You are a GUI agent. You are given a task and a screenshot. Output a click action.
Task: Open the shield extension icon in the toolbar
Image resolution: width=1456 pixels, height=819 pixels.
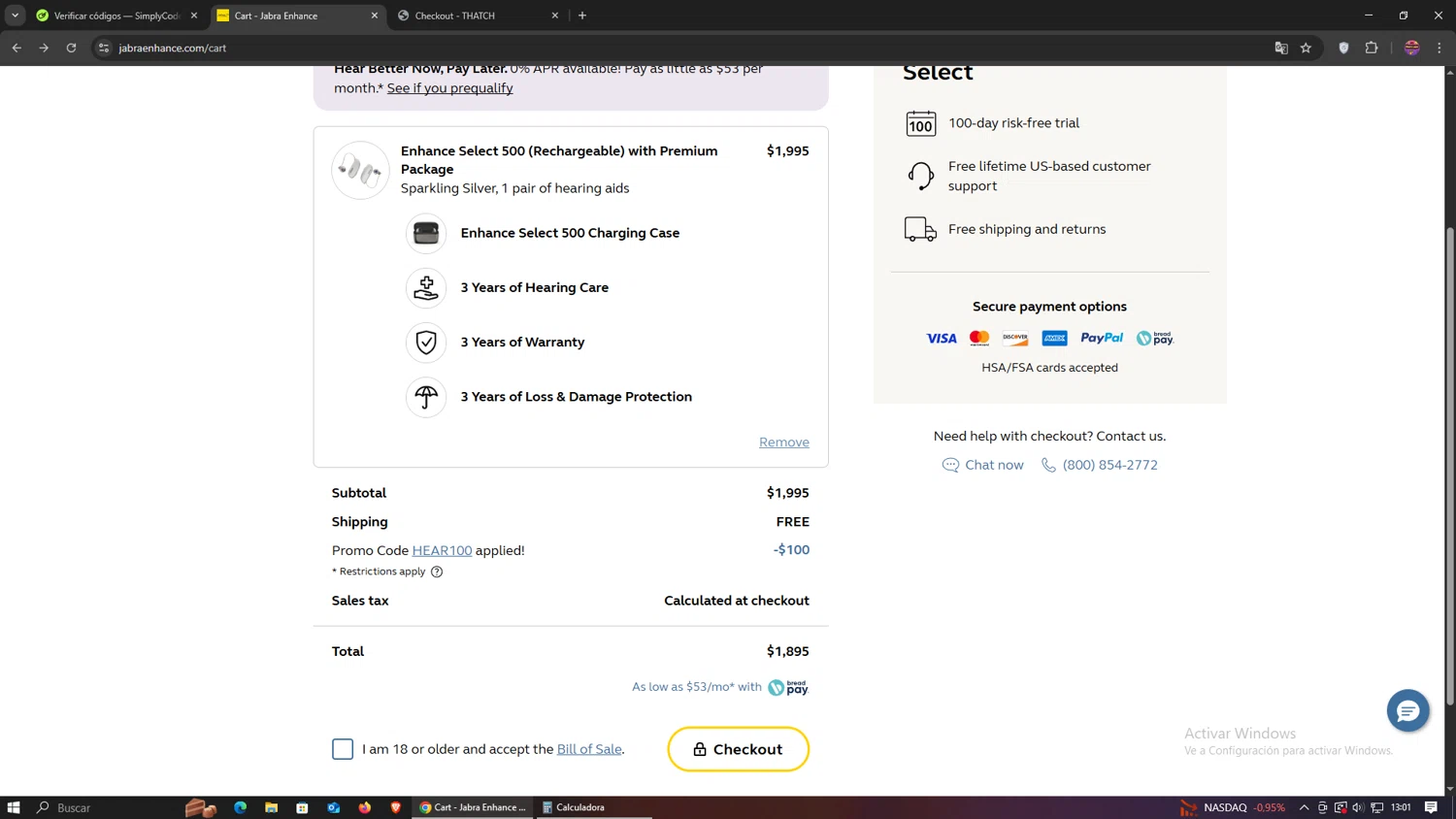coord(1343,48)
